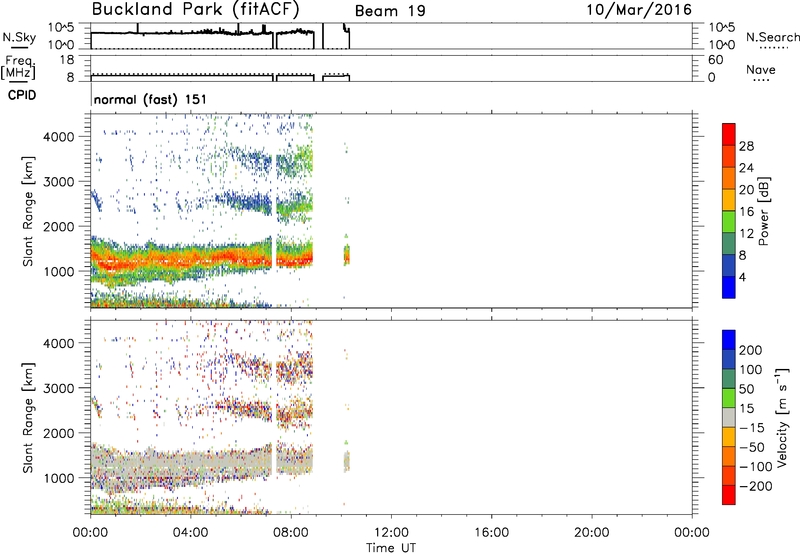Image resolution: width=800 pixels, height=554 pixels.
Task: Click the '18' frequency axis value
Action: point(67,60)
